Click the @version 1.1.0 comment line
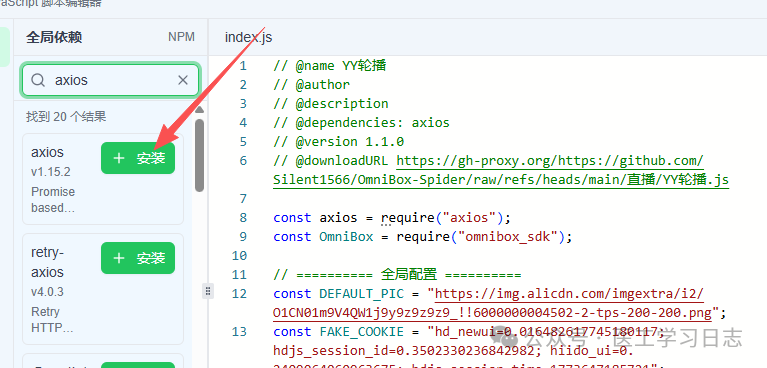 [x=338, y=141]
